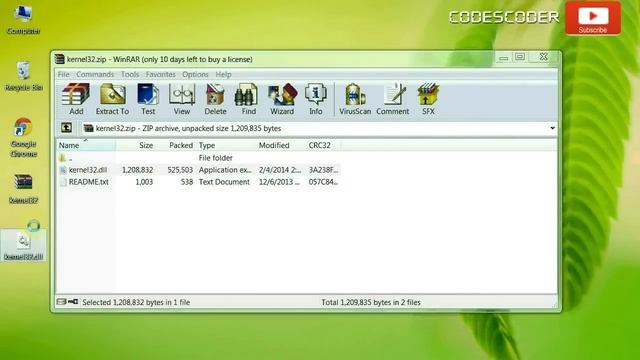This screenshot has width=640, height=360.
Task: Open the Commands menu
Action: (x=95, y=74)
